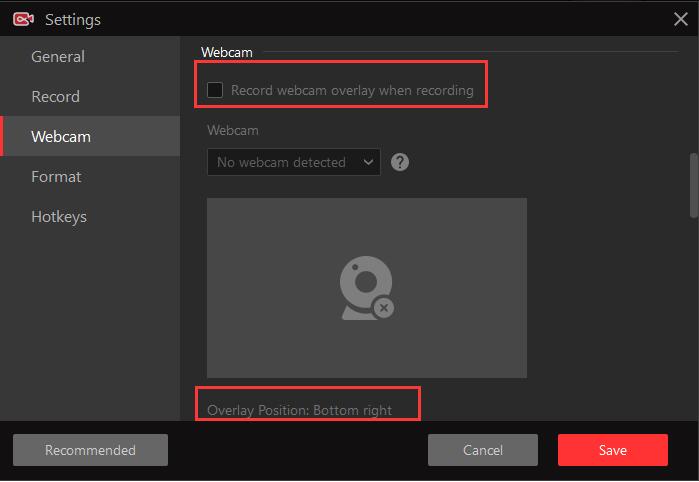Click the Overlay Position: Bottom right label
The image size is (699, 482).
click(299, 410)
